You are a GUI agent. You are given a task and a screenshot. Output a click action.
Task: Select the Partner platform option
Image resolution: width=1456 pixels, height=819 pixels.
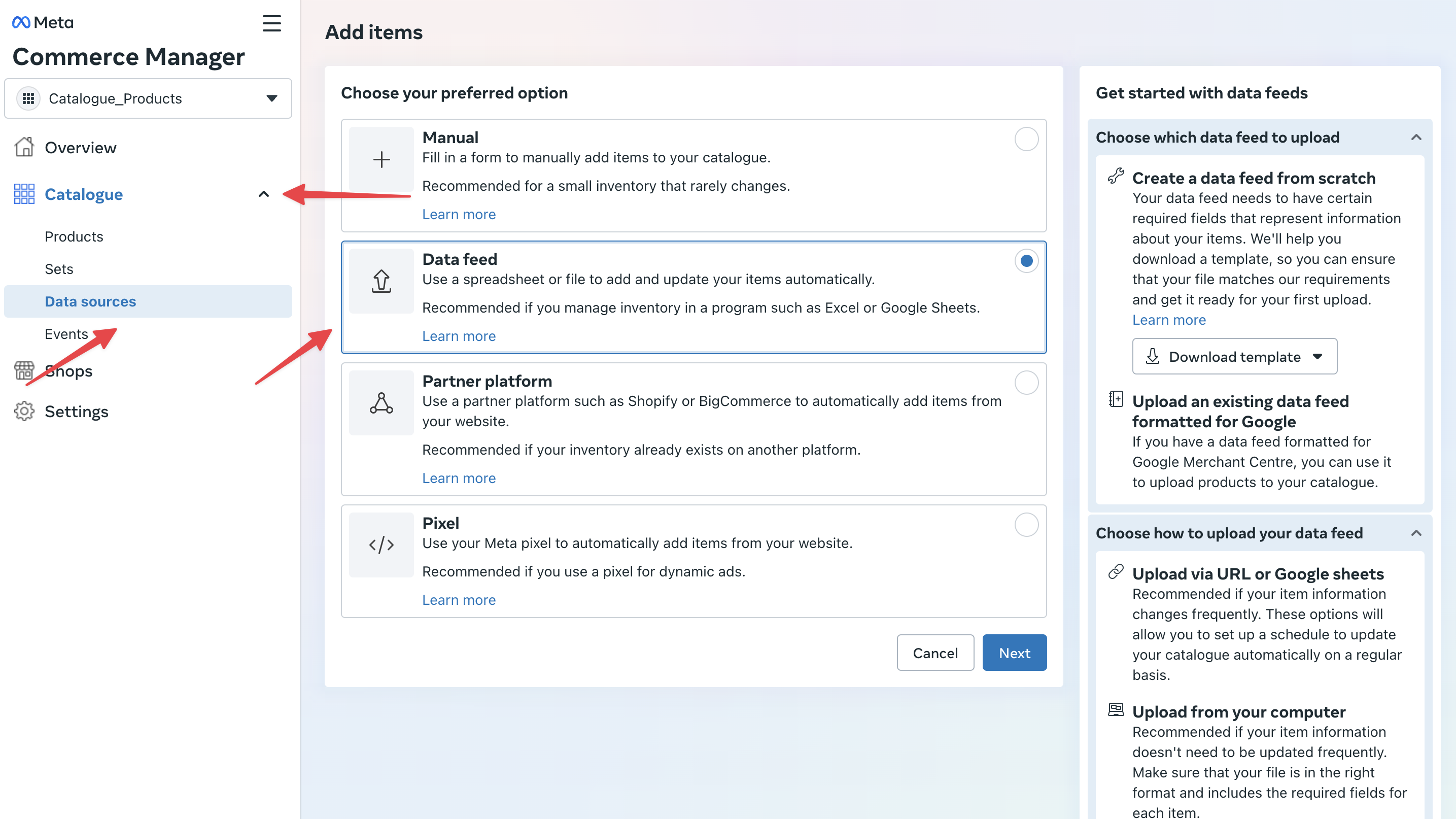(1026, 383)
